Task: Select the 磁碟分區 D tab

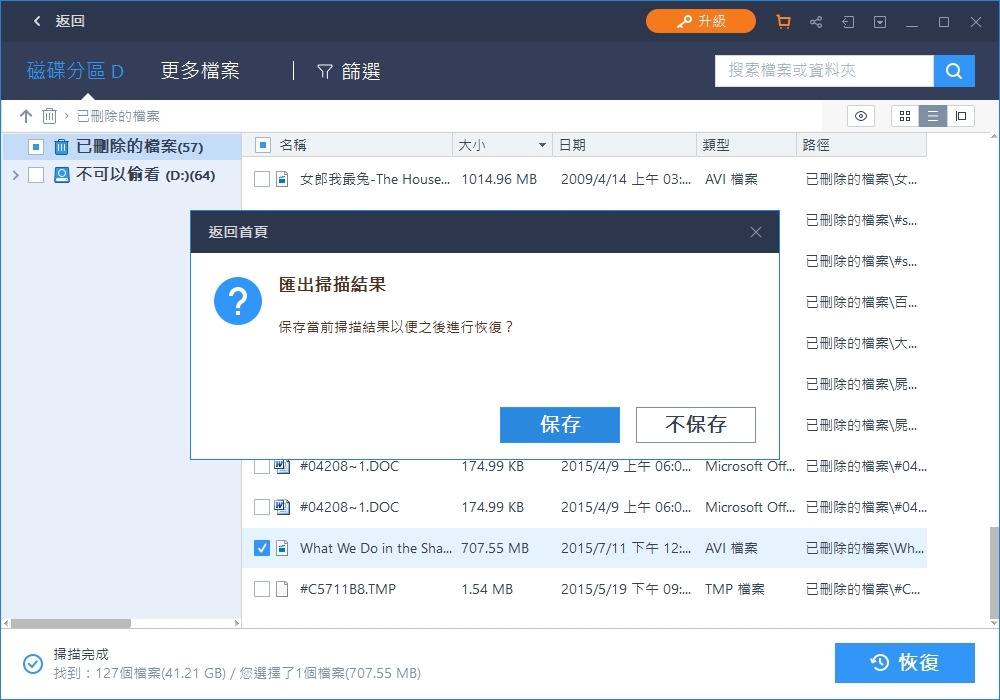Action: click(x=75, y=71)
